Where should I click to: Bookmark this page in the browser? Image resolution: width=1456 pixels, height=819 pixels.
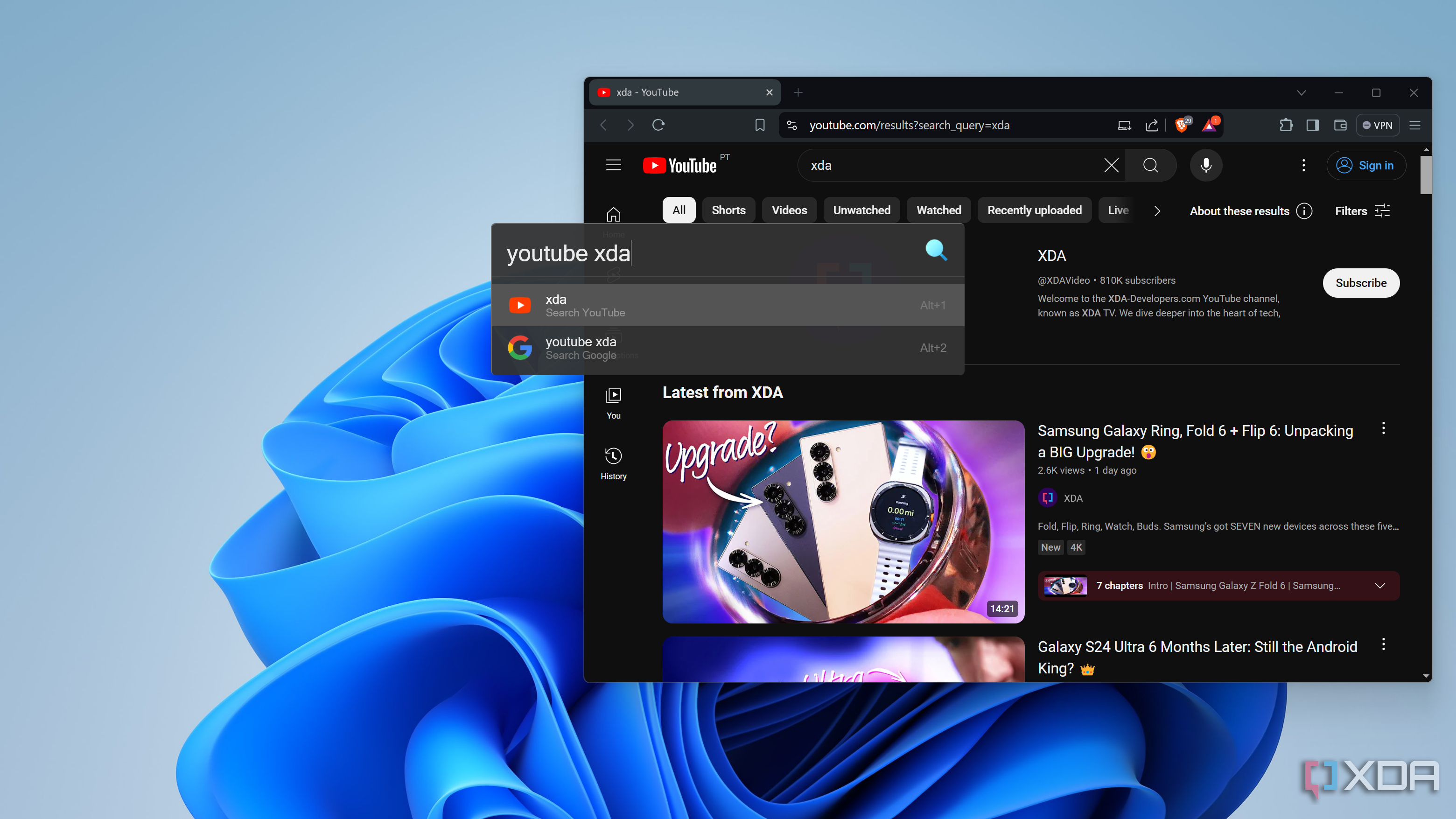[x=760, y=125]
